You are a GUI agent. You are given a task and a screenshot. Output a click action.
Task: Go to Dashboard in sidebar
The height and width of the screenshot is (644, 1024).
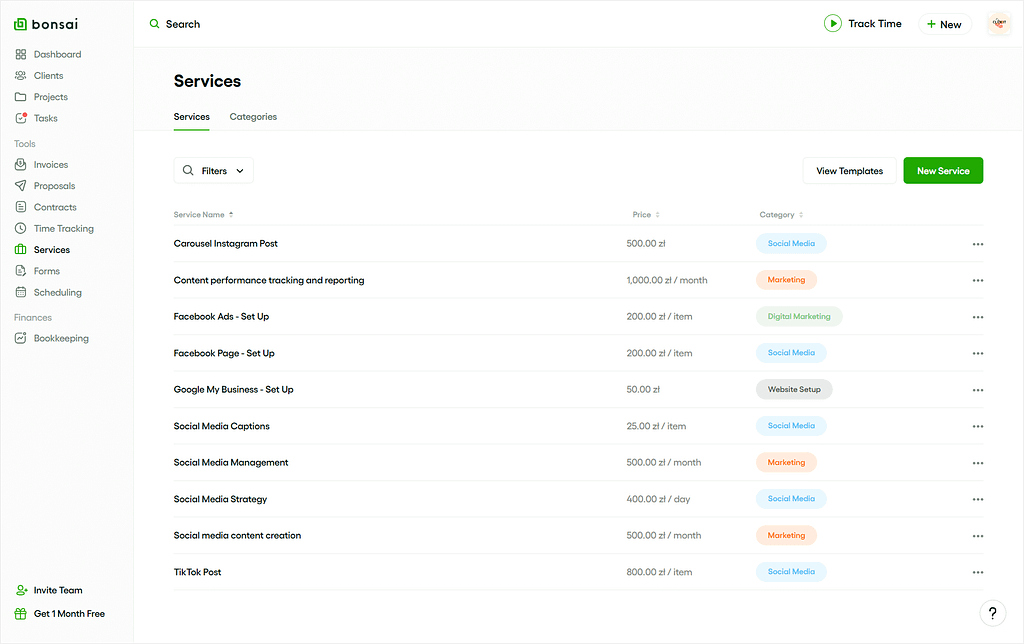pyautogui.click(x=57, y=54)
